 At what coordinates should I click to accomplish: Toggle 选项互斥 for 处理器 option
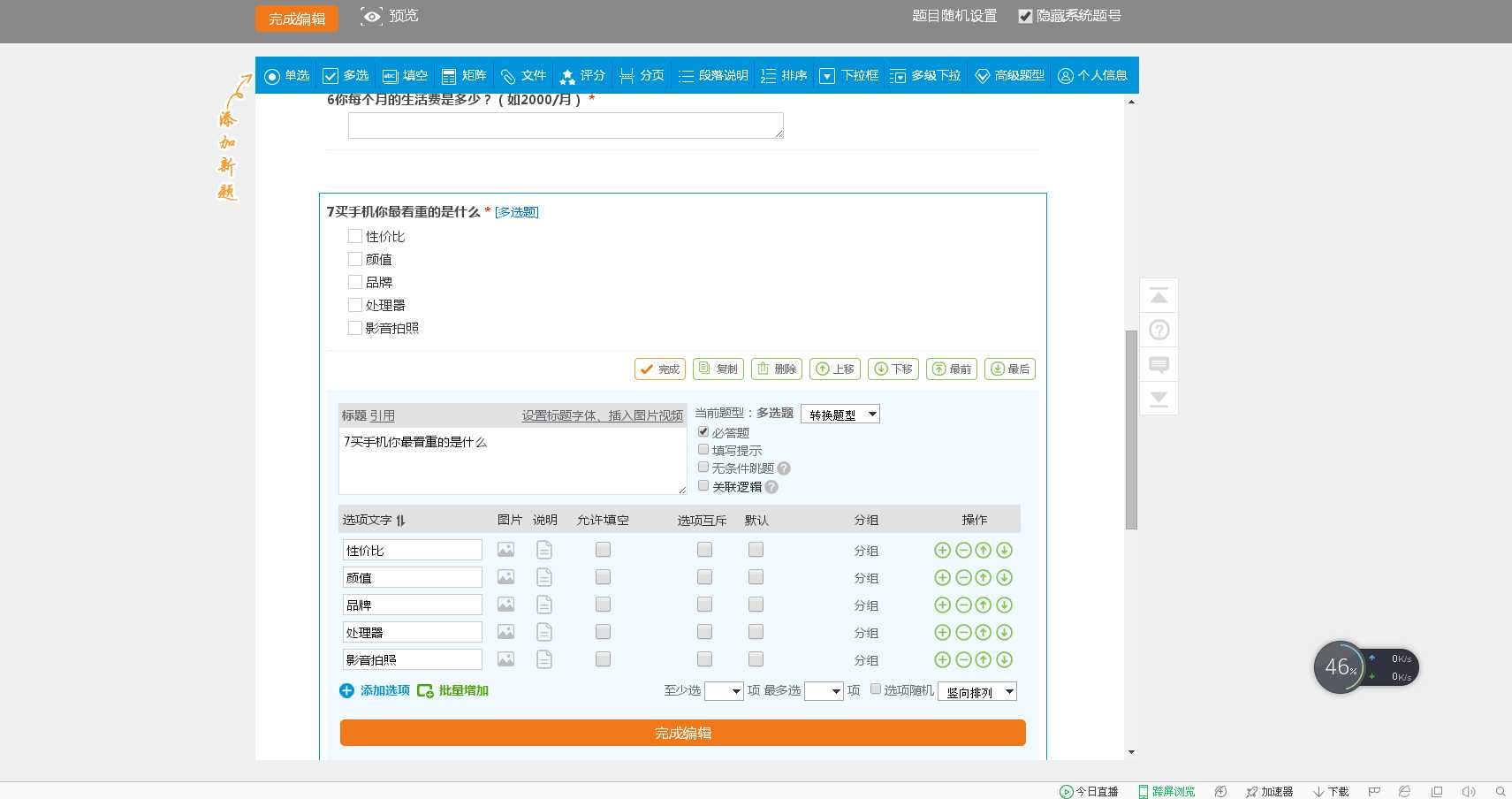point(704,632)
